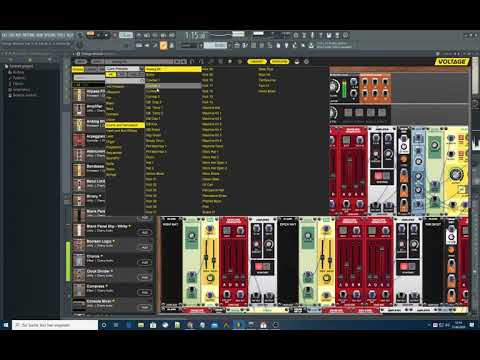Turn the large knob on the yellow module
Viewport: 480px width, 360px height.
pos(456,174)
